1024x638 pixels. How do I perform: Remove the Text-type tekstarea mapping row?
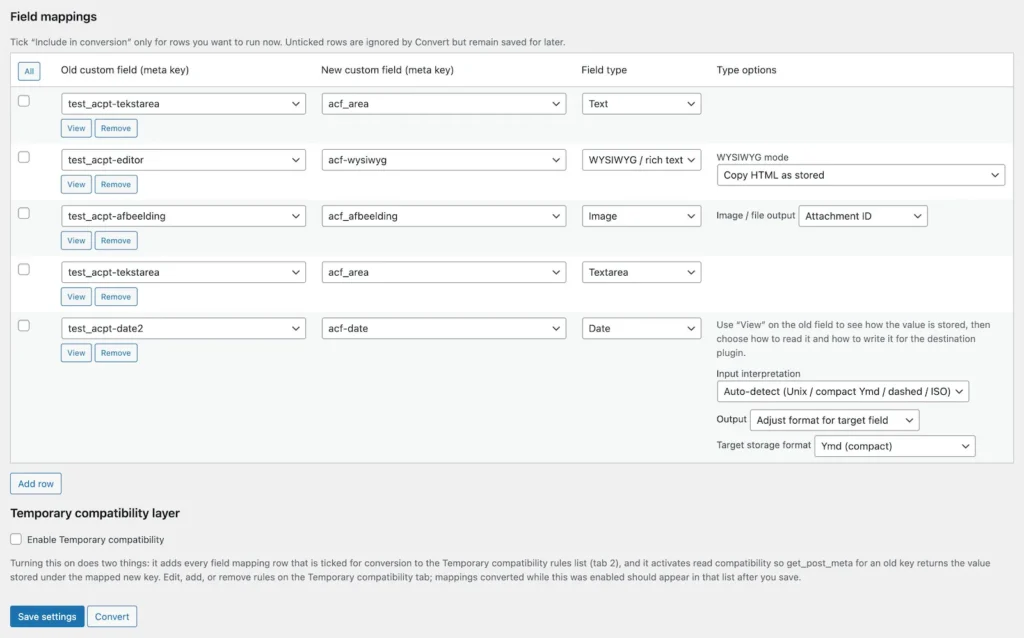pyautogui.click(x=116, y=129)
